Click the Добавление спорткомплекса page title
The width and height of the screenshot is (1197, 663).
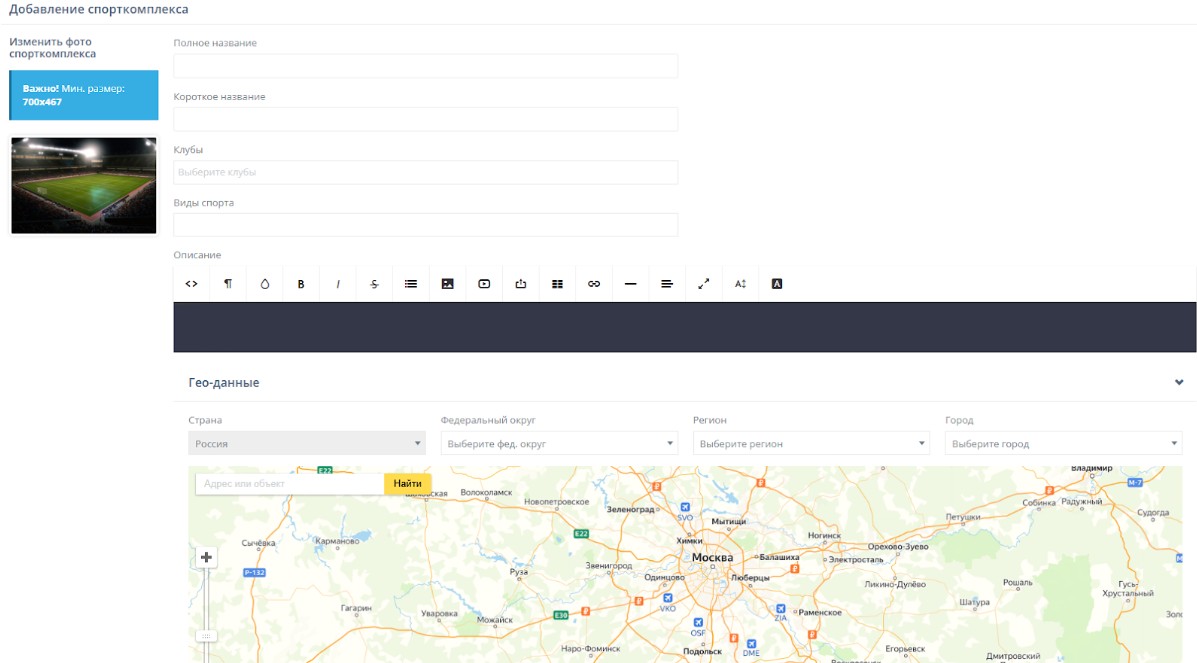pyautogui.click(x=98, y=10)
